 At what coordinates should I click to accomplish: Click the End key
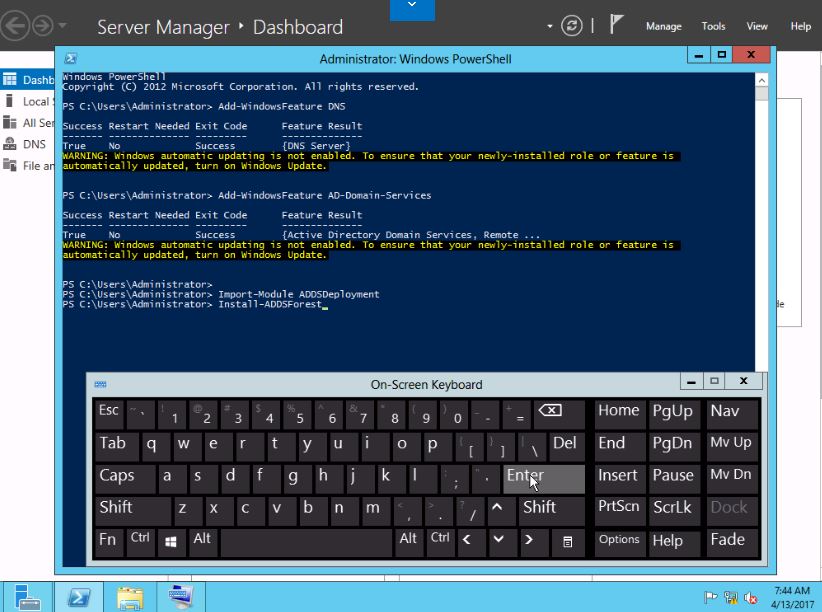pos(620,446)
